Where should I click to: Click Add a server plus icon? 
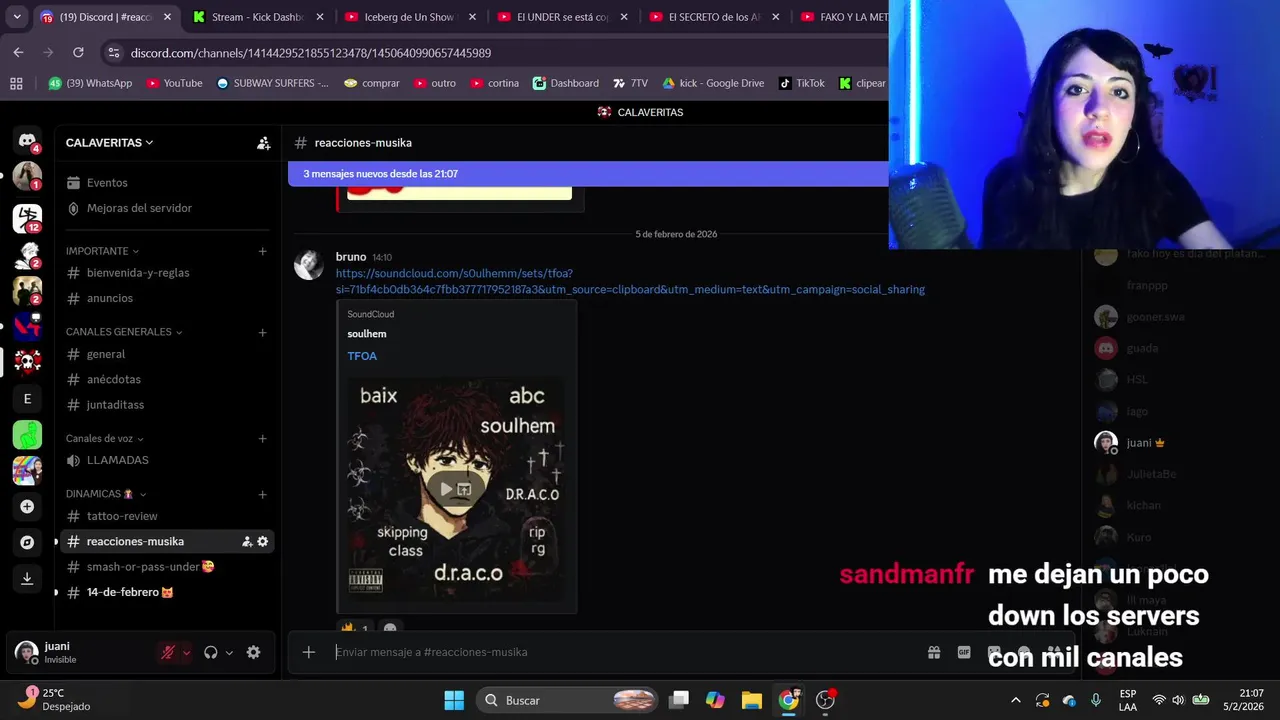click(x=27, y=506)
